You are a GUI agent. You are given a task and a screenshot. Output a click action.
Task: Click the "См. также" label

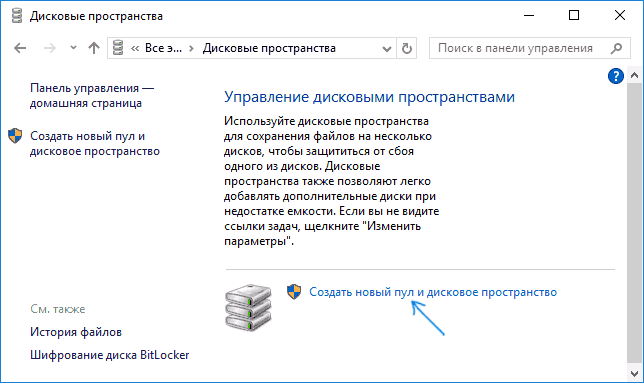coord(58,309)
